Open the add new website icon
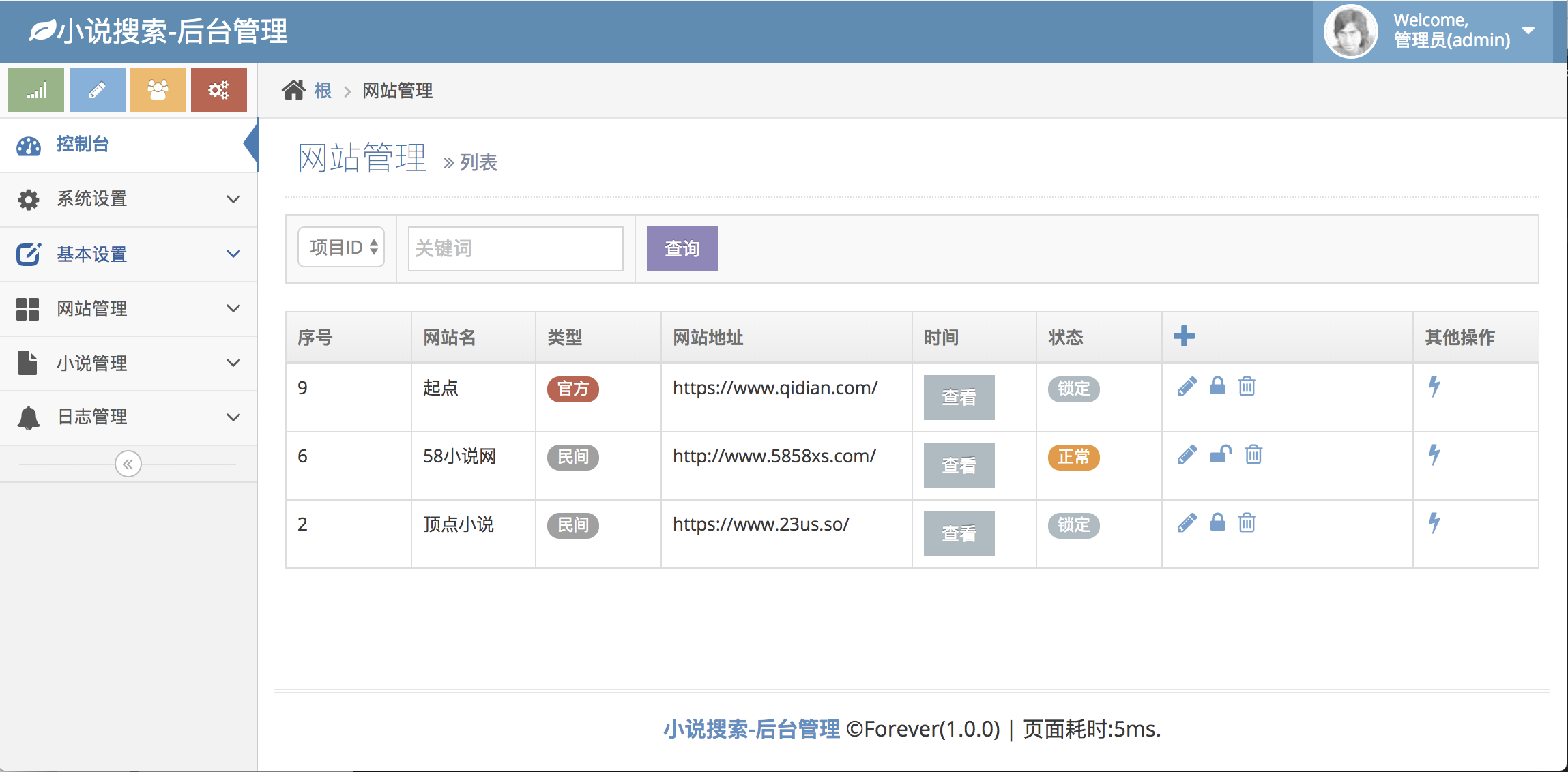 coord(1185,336)
